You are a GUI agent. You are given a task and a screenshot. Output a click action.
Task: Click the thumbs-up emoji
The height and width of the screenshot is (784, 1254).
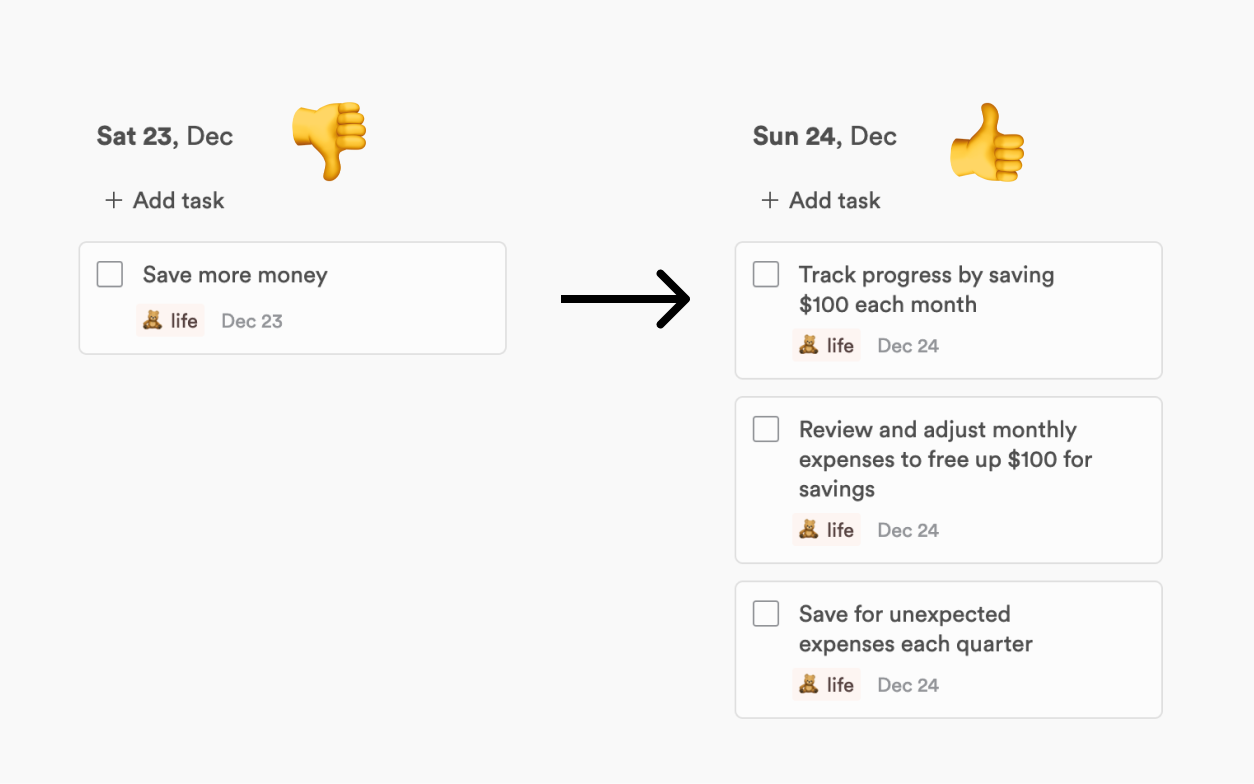click(x=986, y=142)
